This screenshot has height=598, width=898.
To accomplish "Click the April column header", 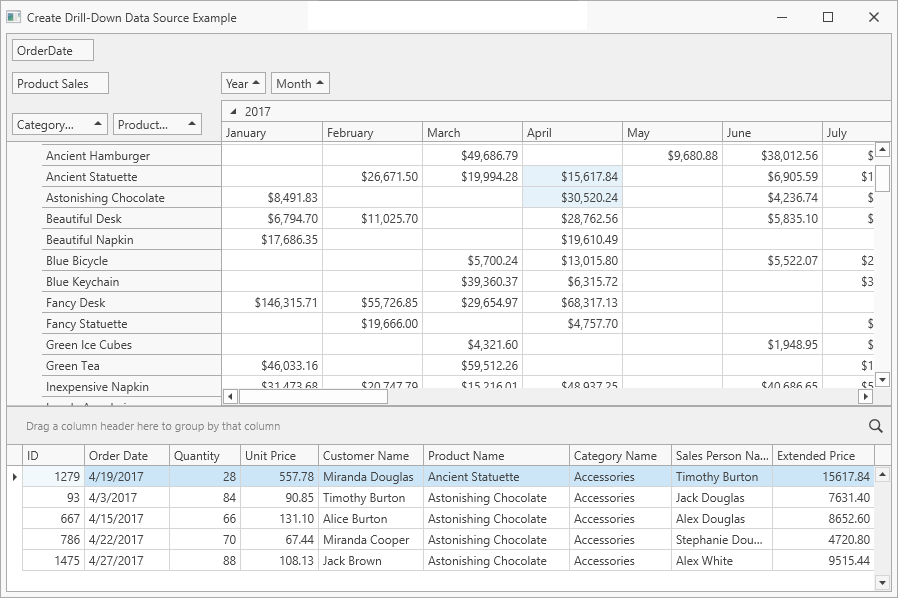I will pyautogui.click(x=572, y=132).
